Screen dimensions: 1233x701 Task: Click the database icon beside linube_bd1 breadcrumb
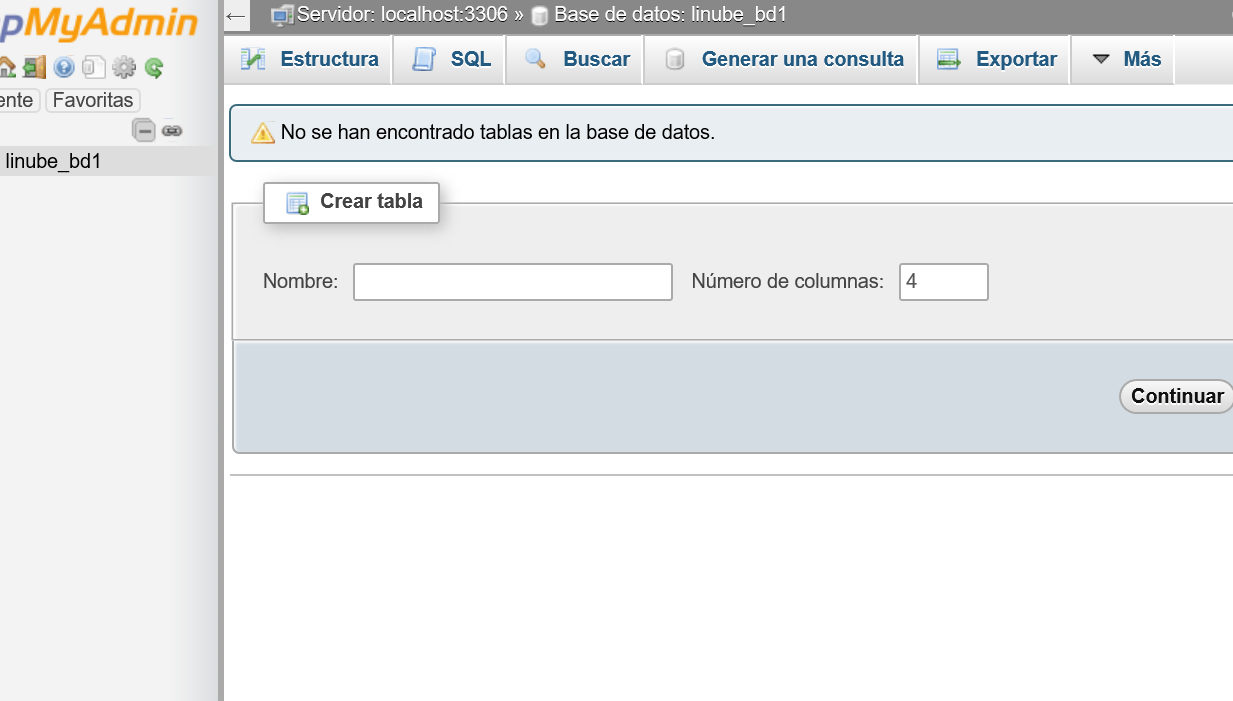[540, 14]
